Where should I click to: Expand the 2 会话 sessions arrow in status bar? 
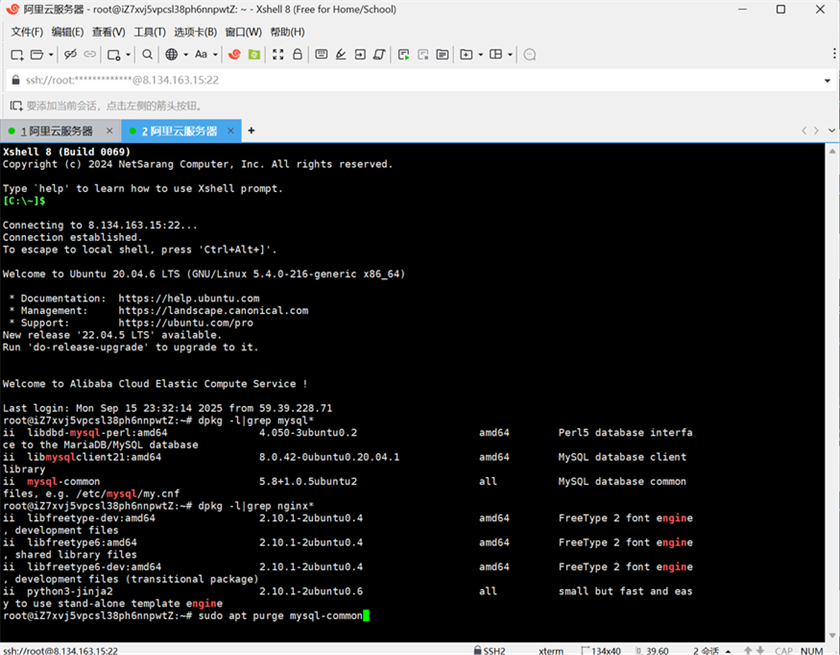(728, 651)
